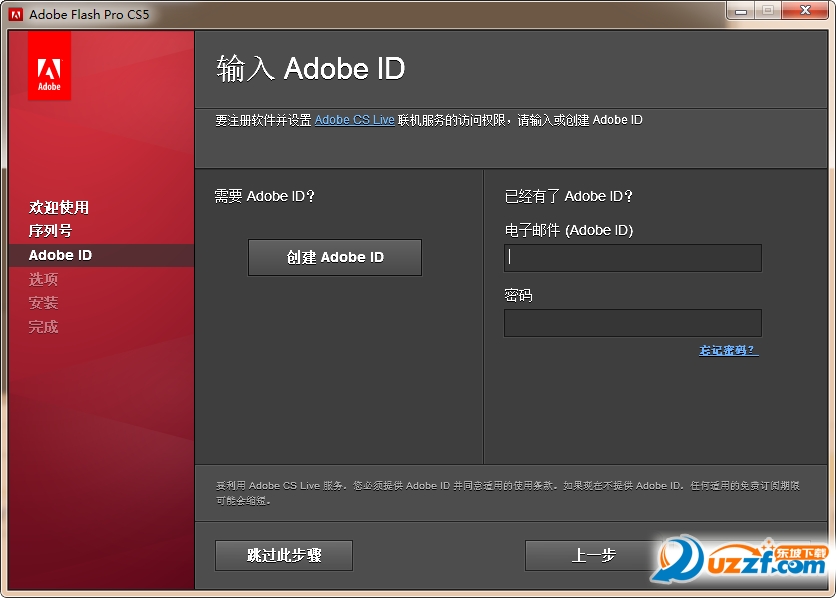Go to the 序列号 step in the sidebar

50,231
